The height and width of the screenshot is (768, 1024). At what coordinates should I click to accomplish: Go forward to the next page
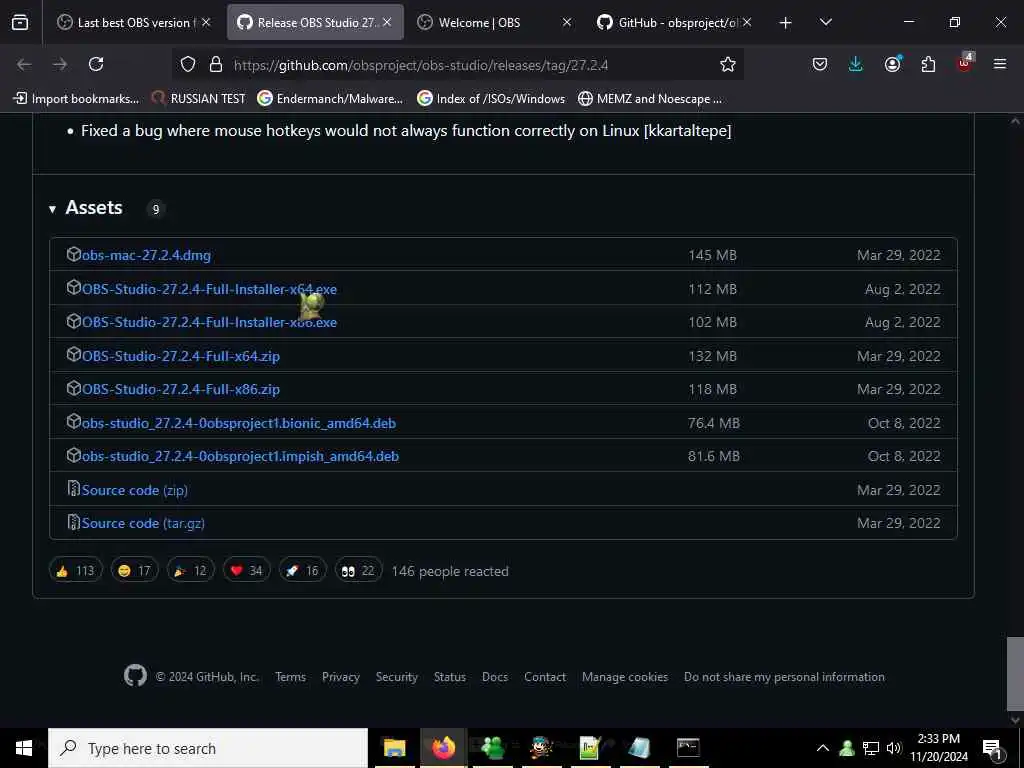click(60, 64)
